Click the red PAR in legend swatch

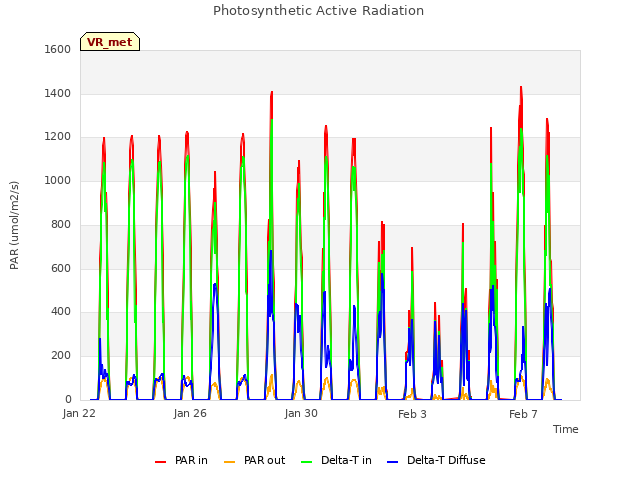click(x=160, y=462)
